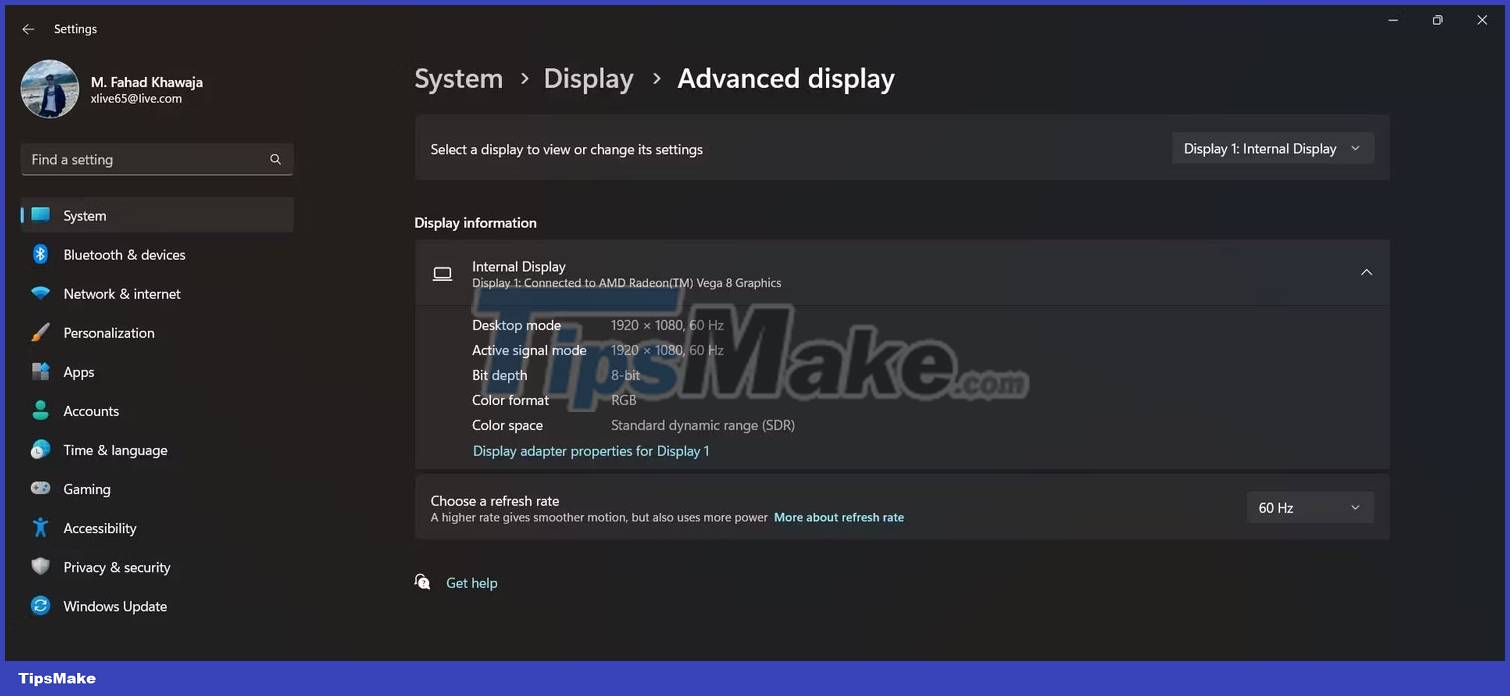Open the 60 Hz refresh rate dropdown
1510x696 pixels.
(x=1310, y=507)
